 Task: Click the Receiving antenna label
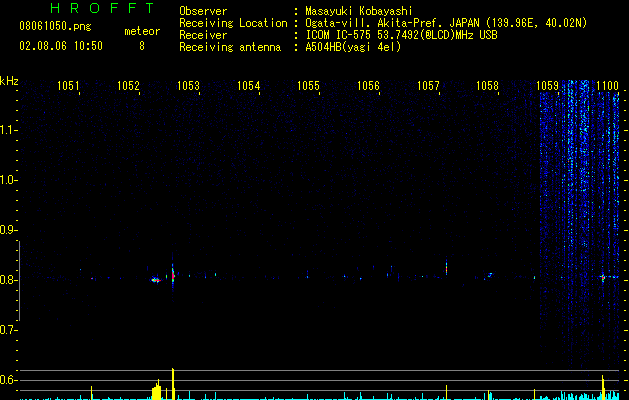230,47
